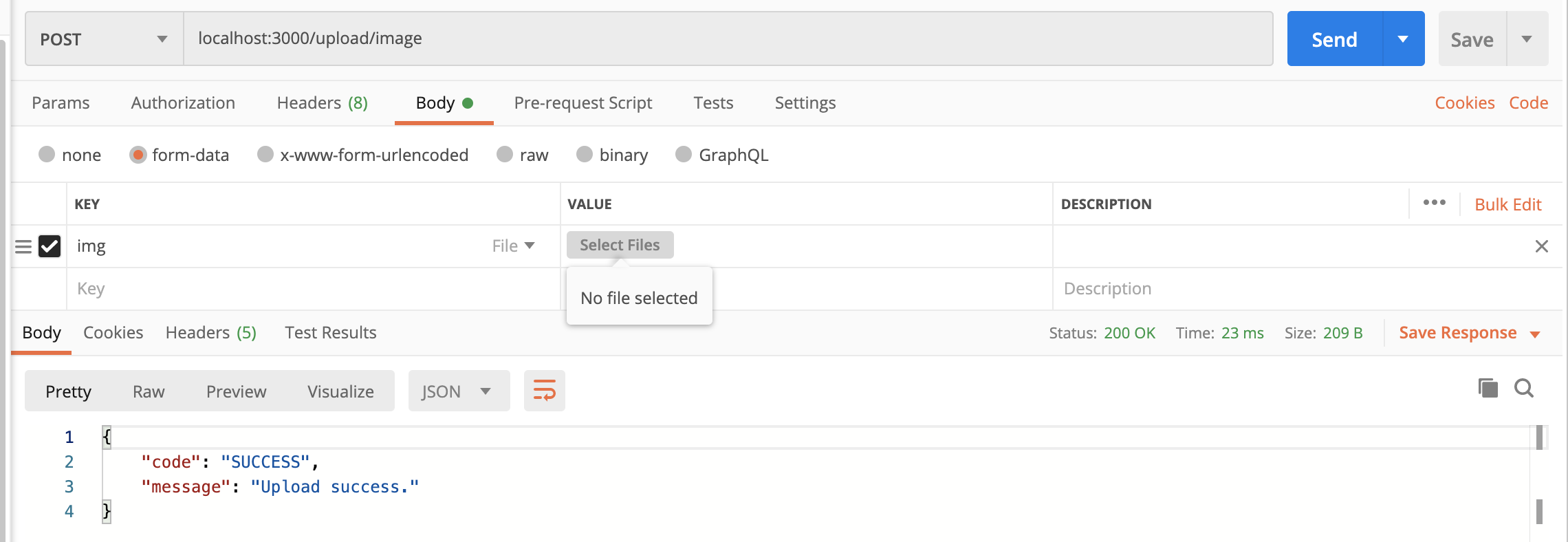The height and width of the screenshot is (542, 1568).
Task: Switch to the Authorization tab
Action: (x=183, y=103)
